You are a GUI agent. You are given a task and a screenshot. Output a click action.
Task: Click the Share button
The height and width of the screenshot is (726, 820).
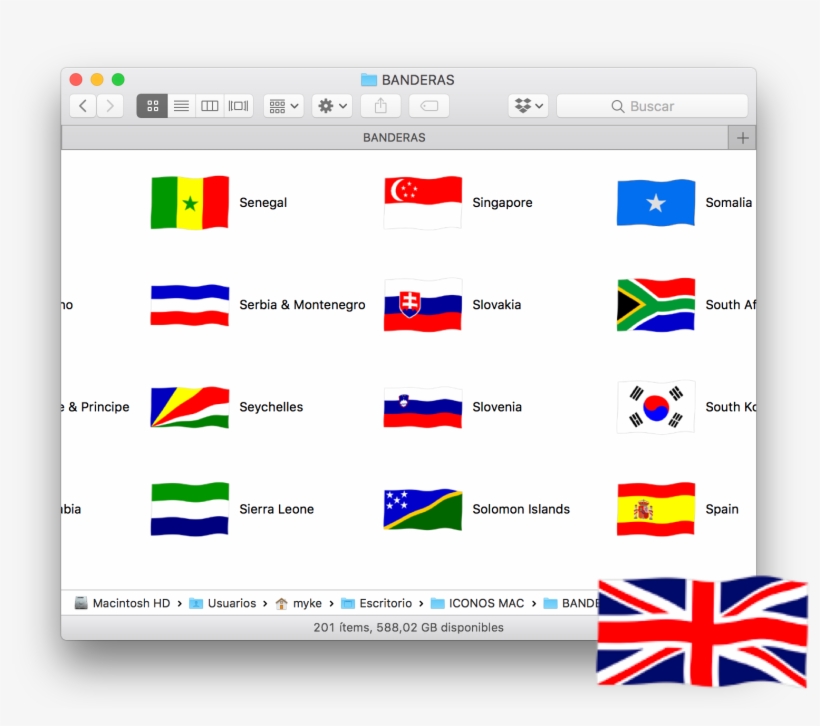pyautogui.click(x=381, y=106)
